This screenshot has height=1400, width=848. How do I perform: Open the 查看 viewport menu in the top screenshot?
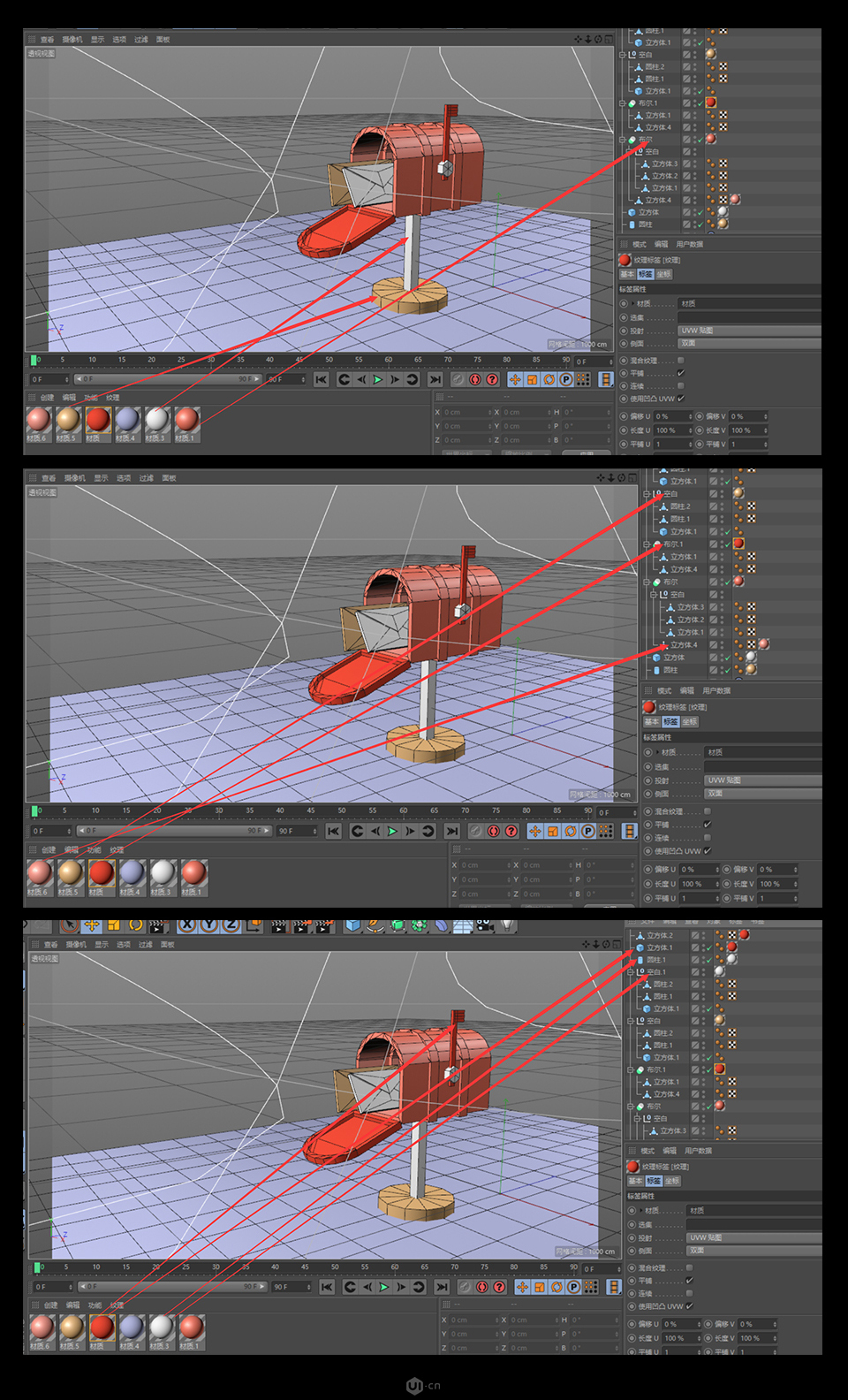point(47,40)
